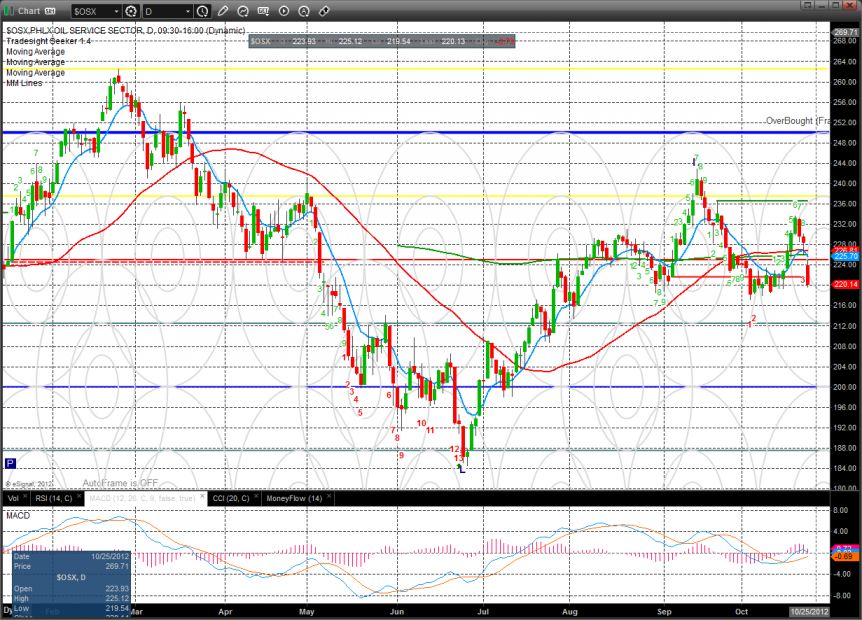Open the CCI (20, C) tab

pos(233,498)
